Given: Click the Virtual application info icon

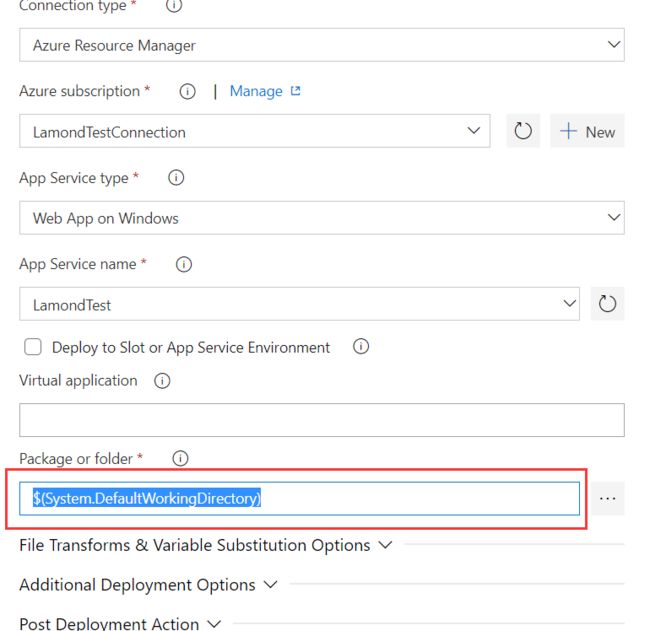Looking at the screenshot, I should [x=162, y=381].
